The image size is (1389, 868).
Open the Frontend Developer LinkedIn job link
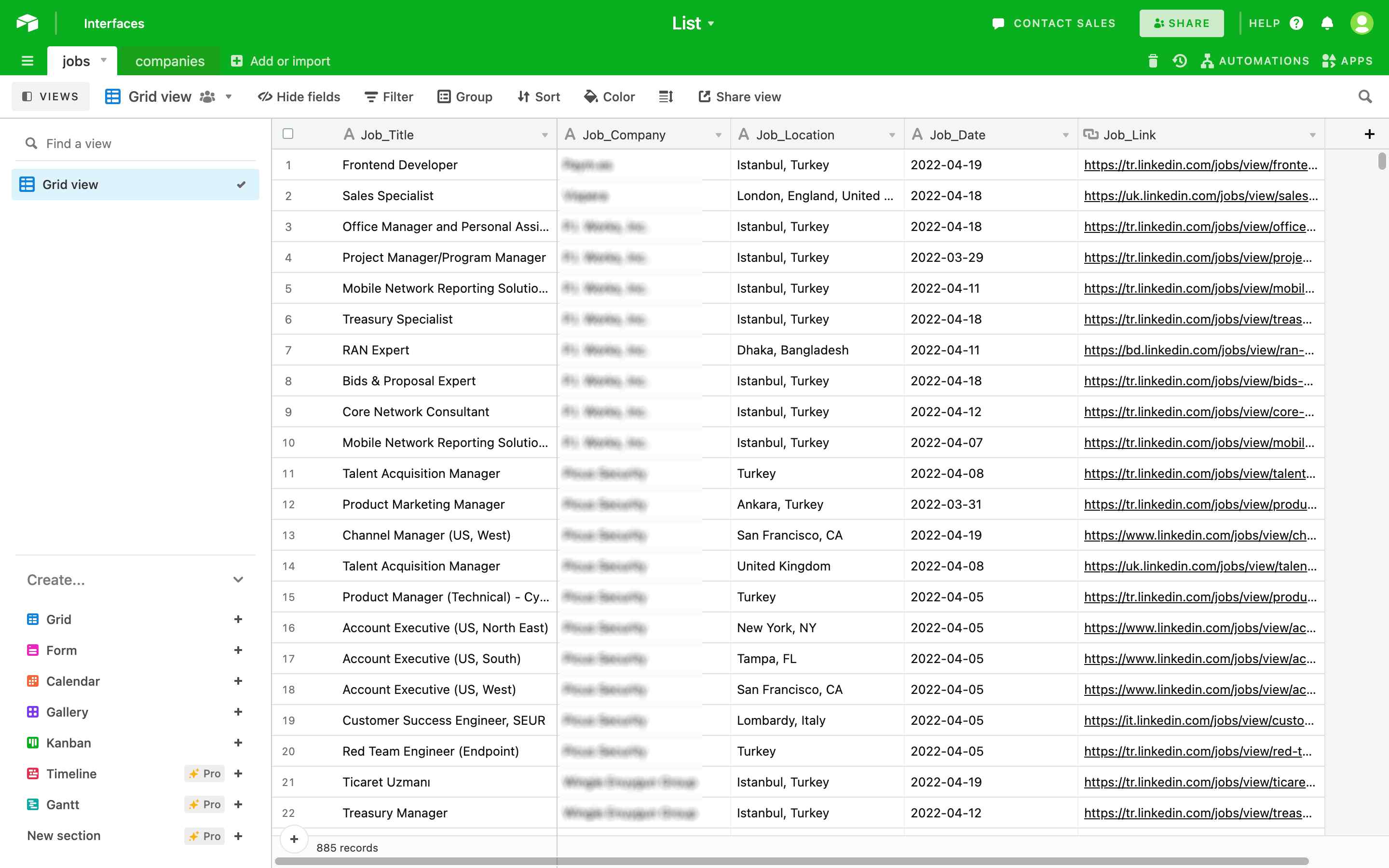pos(1199,165)
